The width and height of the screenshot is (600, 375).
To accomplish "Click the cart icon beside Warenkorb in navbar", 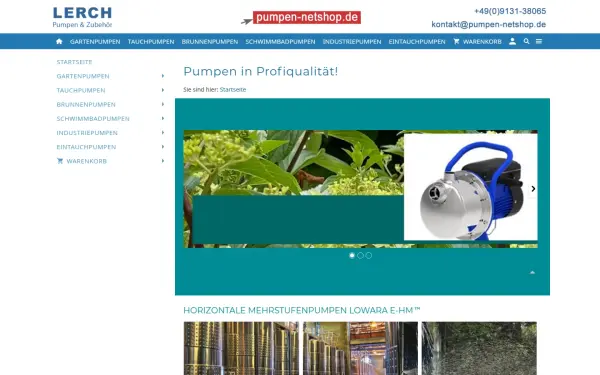I will point(456,41).
